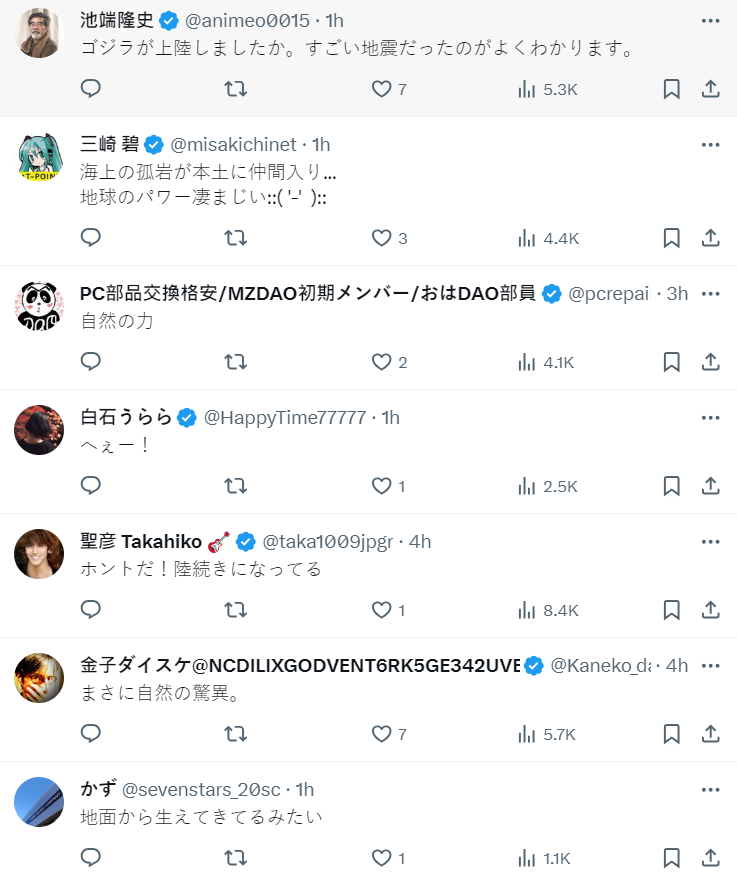Retweet 金子ダイスケ's post
Screen dimensions: 737x882
235,734
